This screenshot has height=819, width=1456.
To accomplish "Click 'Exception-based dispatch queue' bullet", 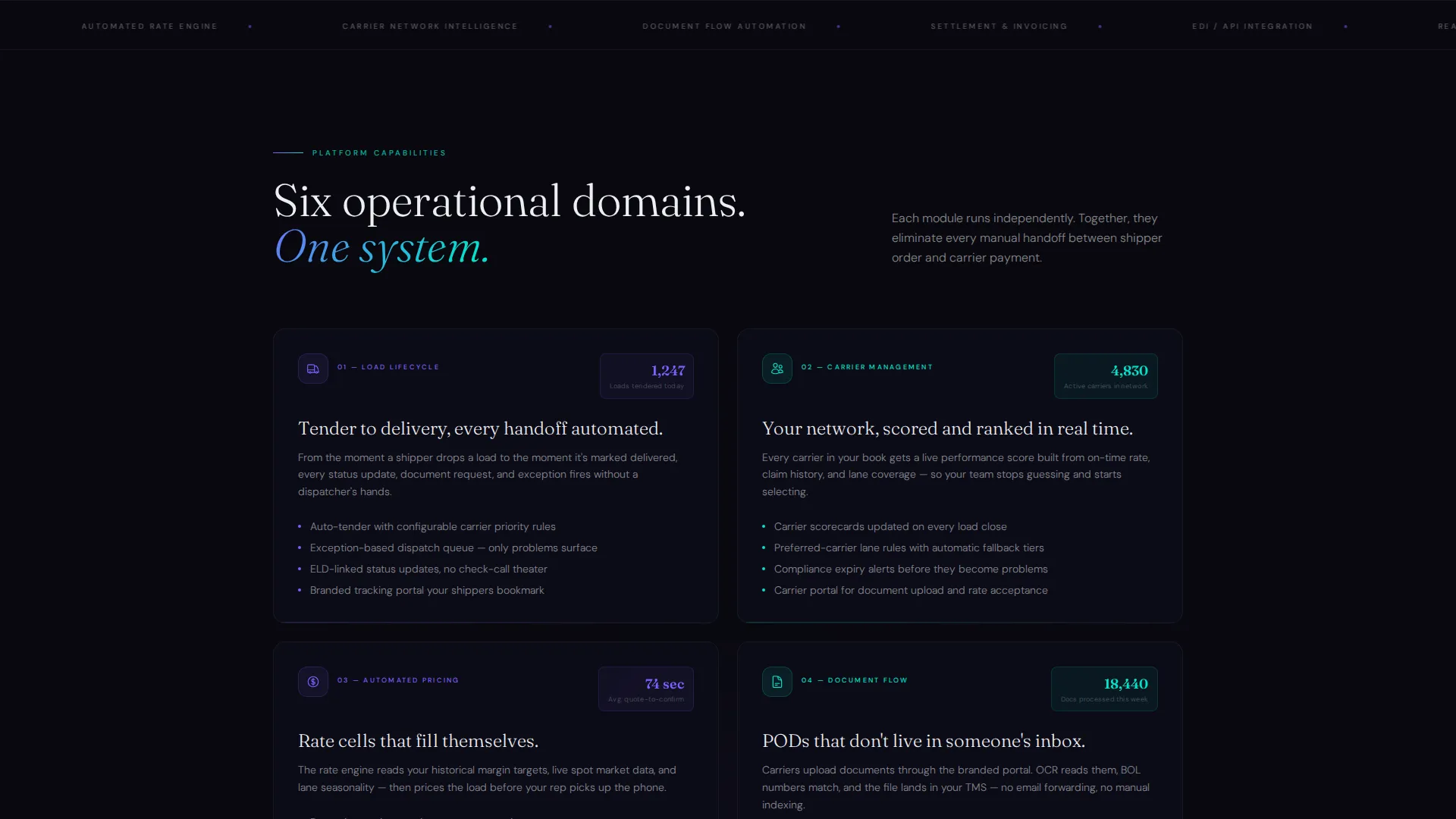I will coord(453,548).
